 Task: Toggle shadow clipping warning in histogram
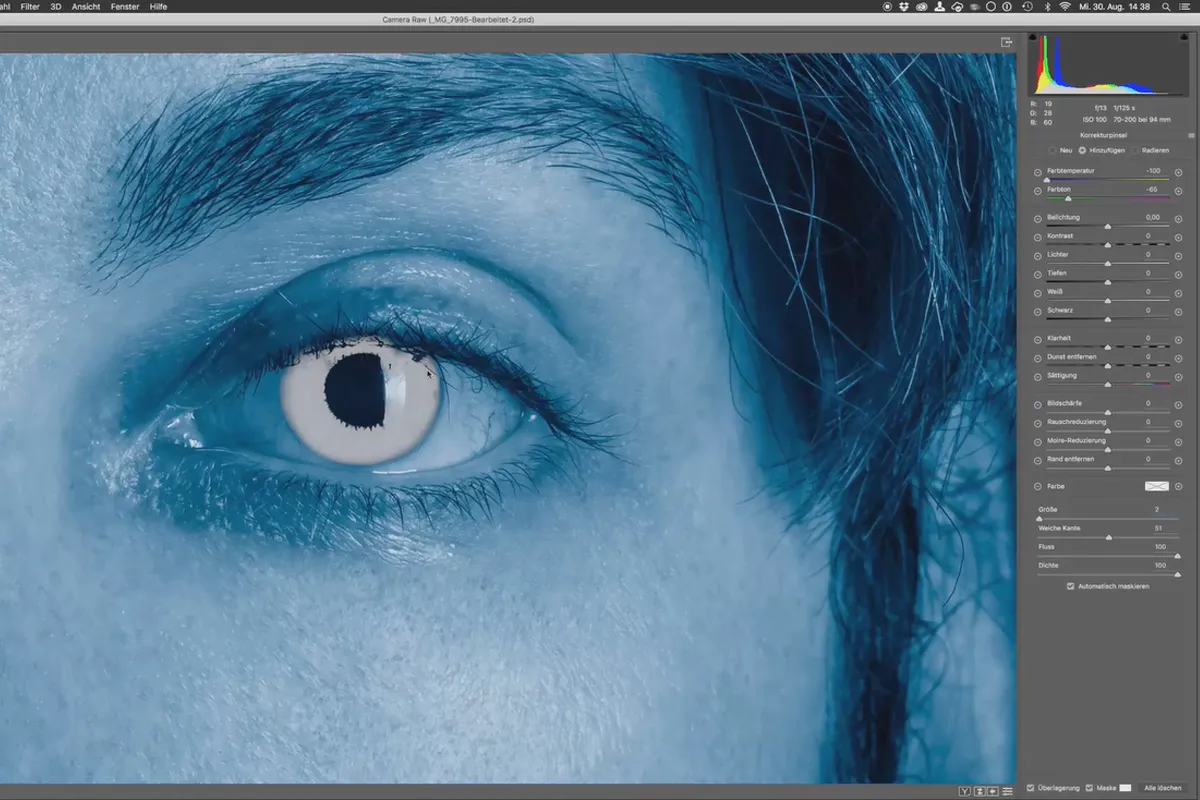(x=1033, y=38)
